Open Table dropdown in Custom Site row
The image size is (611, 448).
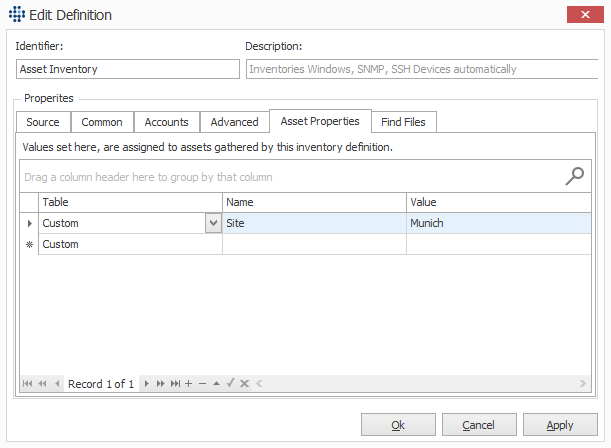213,223
